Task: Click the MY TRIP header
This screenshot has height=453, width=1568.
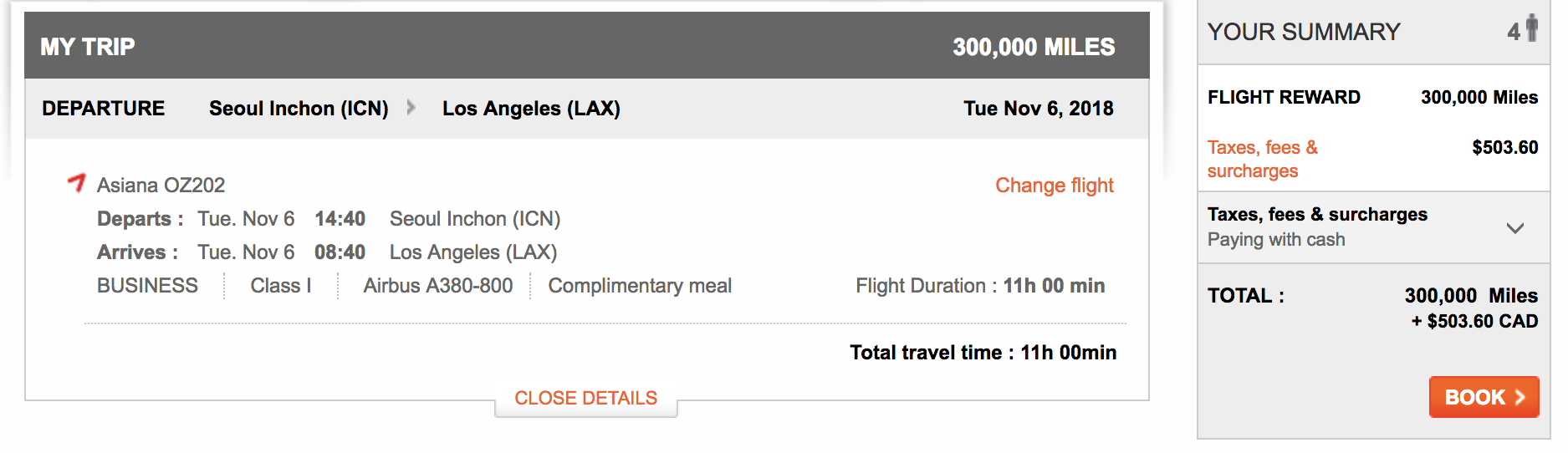Action: coord(88,47)
